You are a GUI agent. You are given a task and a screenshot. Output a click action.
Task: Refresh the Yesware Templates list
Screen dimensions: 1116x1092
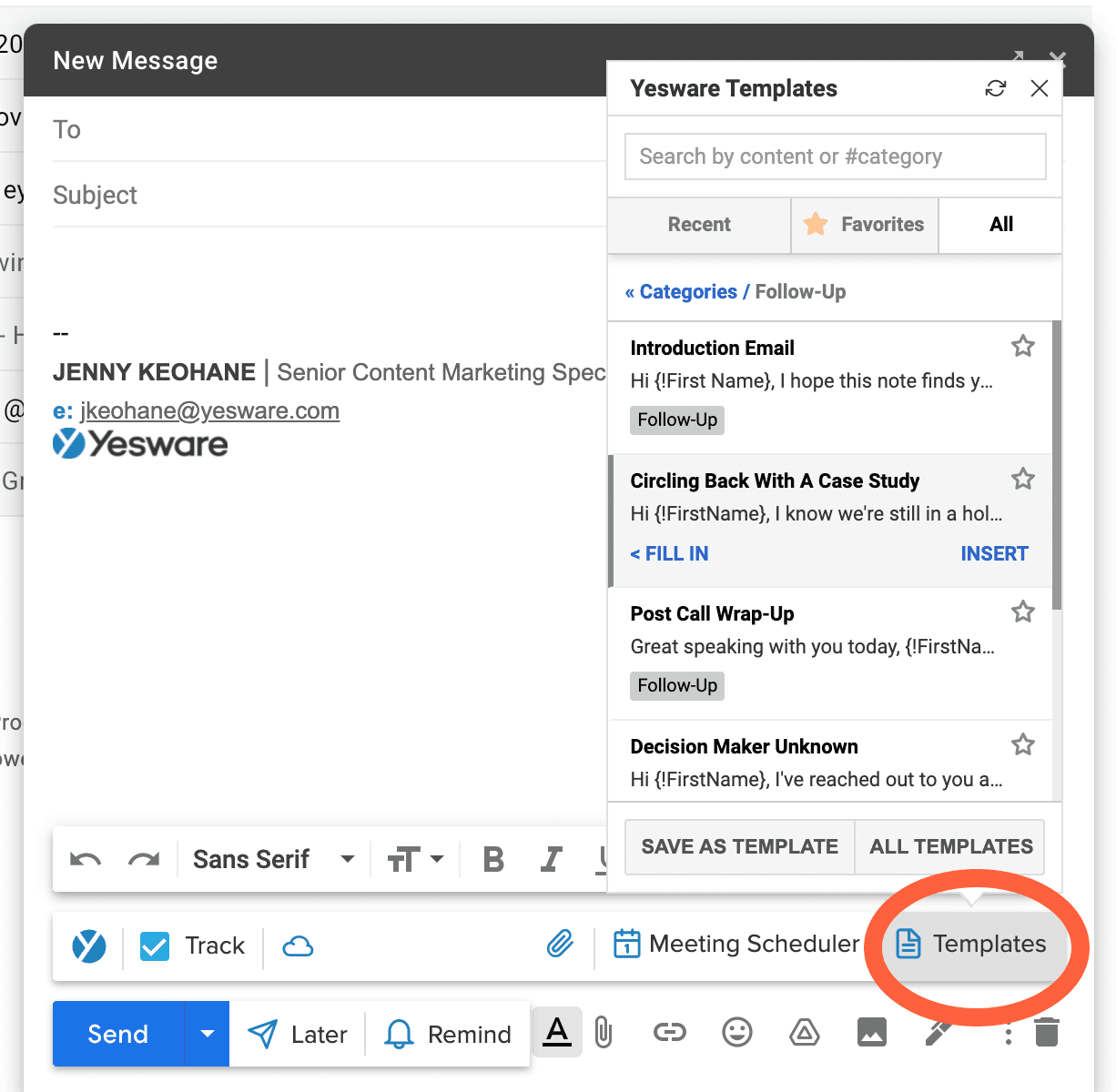pos(996,88)
